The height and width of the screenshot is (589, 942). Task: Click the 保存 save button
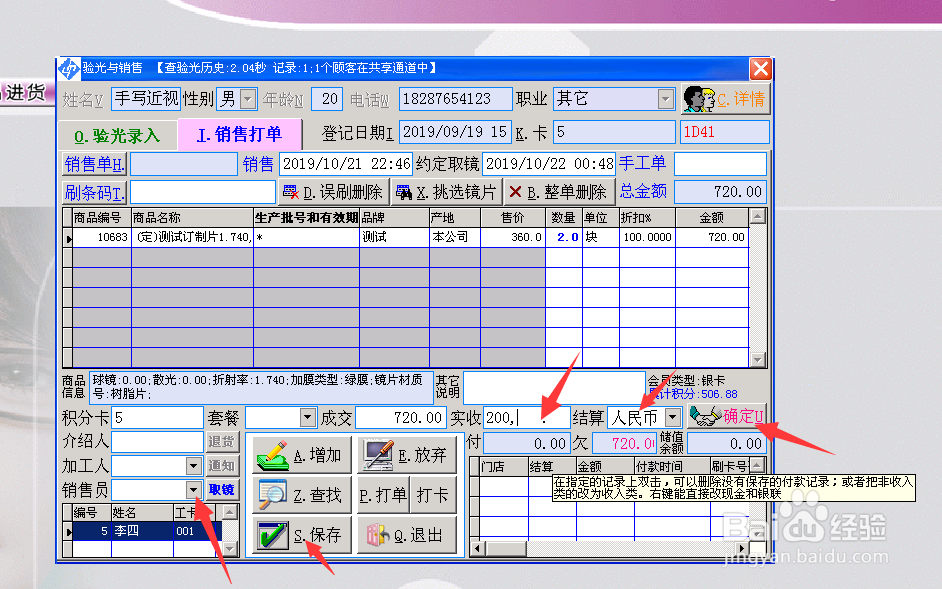pos(300,535)
